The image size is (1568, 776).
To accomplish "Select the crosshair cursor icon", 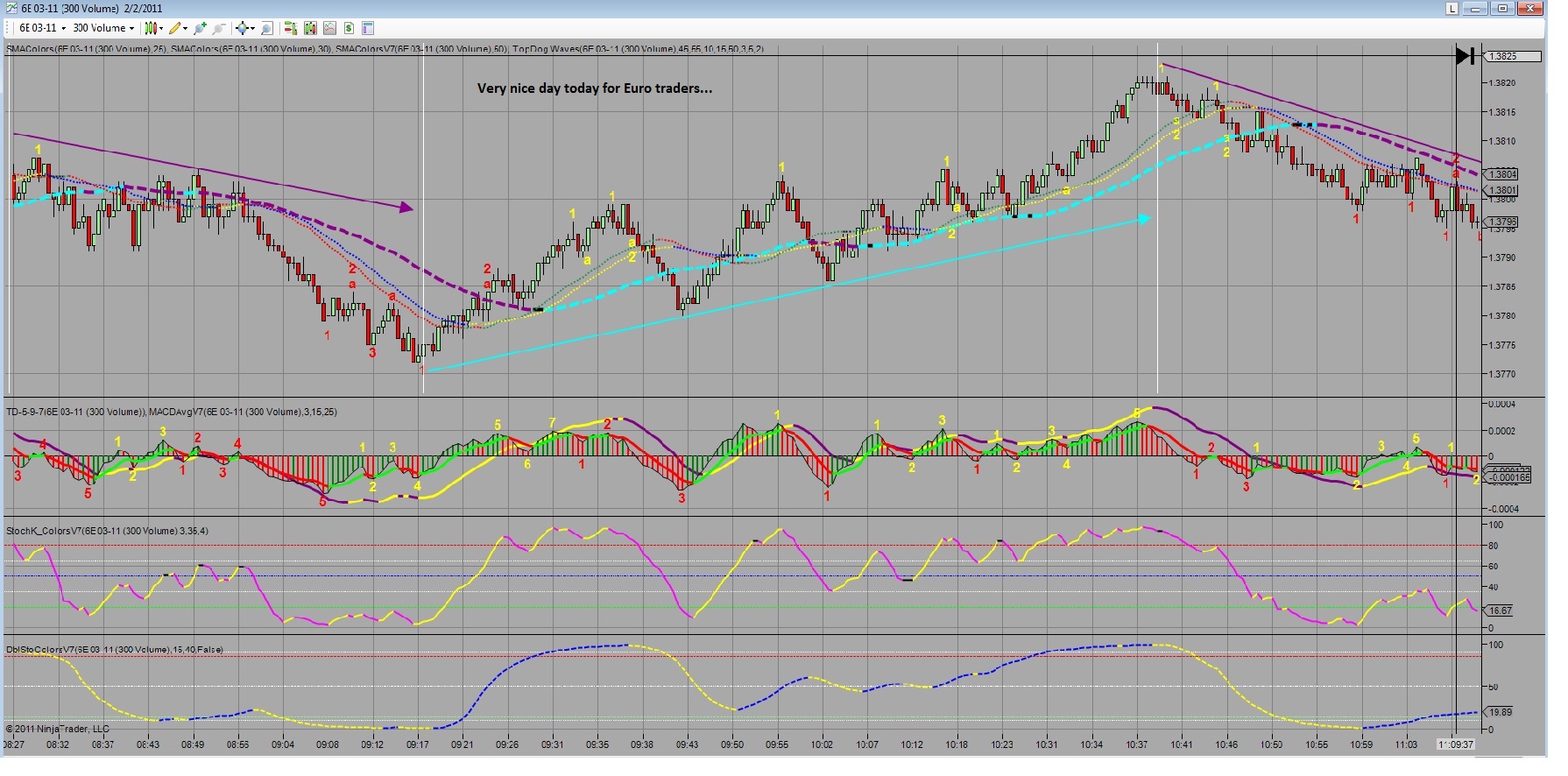I will [x=241, y=28].
